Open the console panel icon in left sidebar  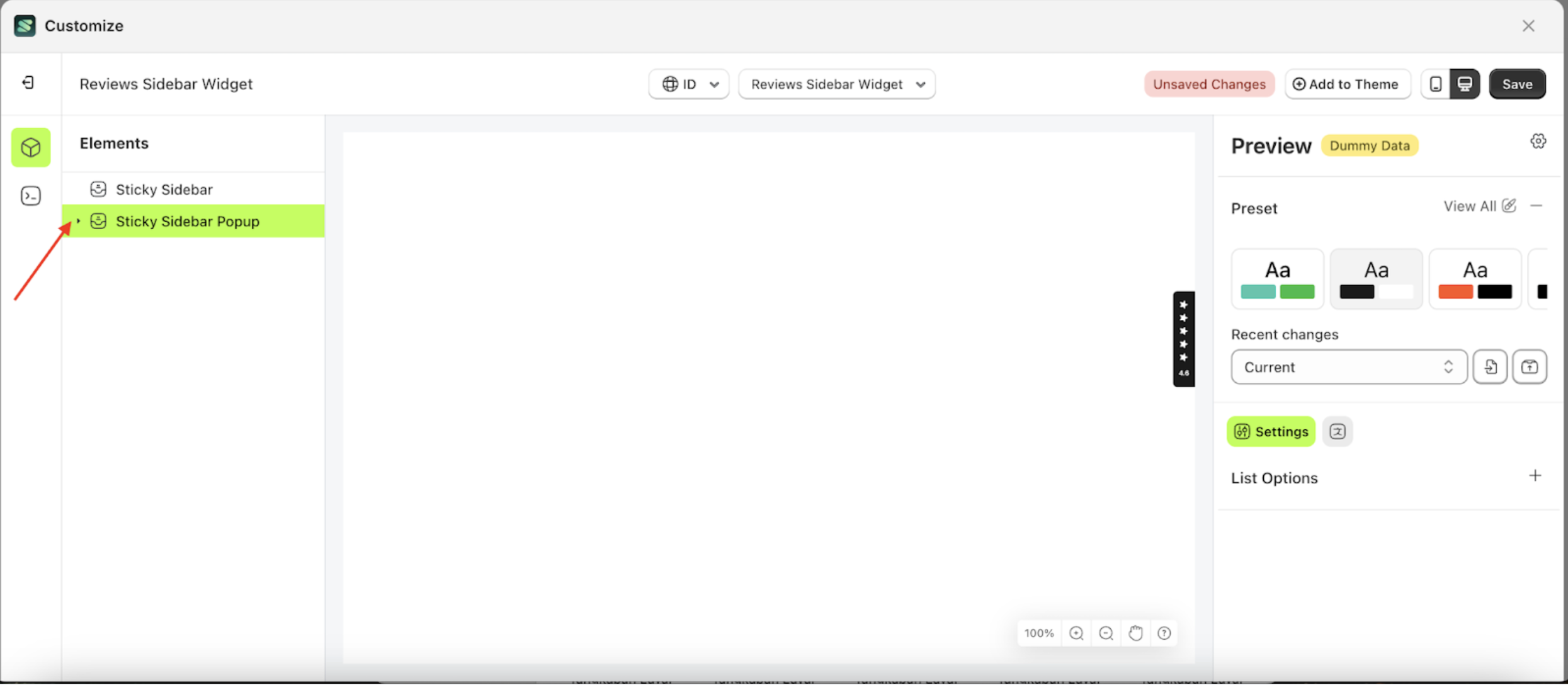[30, 196]
